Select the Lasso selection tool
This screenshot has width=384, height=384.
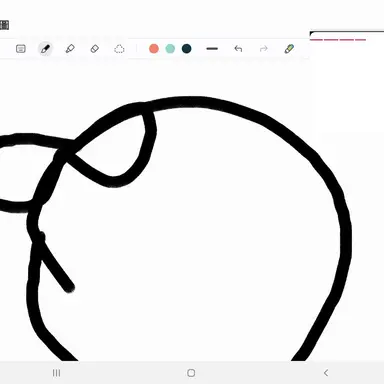pos(119,49)
